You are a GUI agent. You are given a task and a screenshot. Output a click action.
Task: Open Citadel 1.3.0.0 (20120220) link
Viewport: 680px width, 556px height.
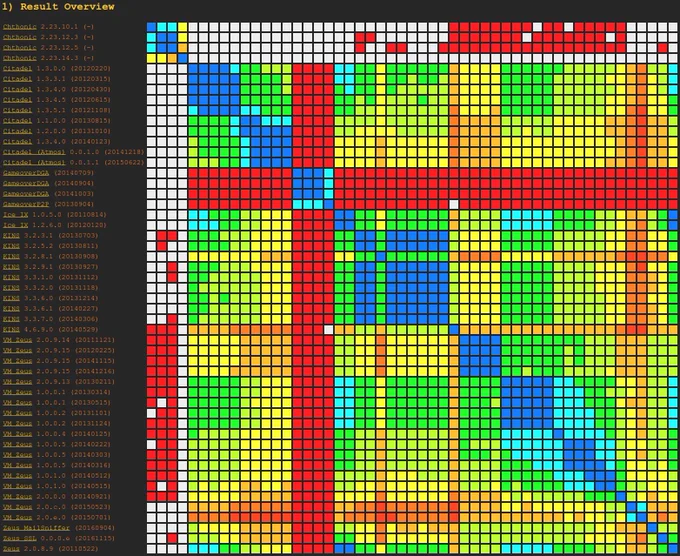[17, 69]
